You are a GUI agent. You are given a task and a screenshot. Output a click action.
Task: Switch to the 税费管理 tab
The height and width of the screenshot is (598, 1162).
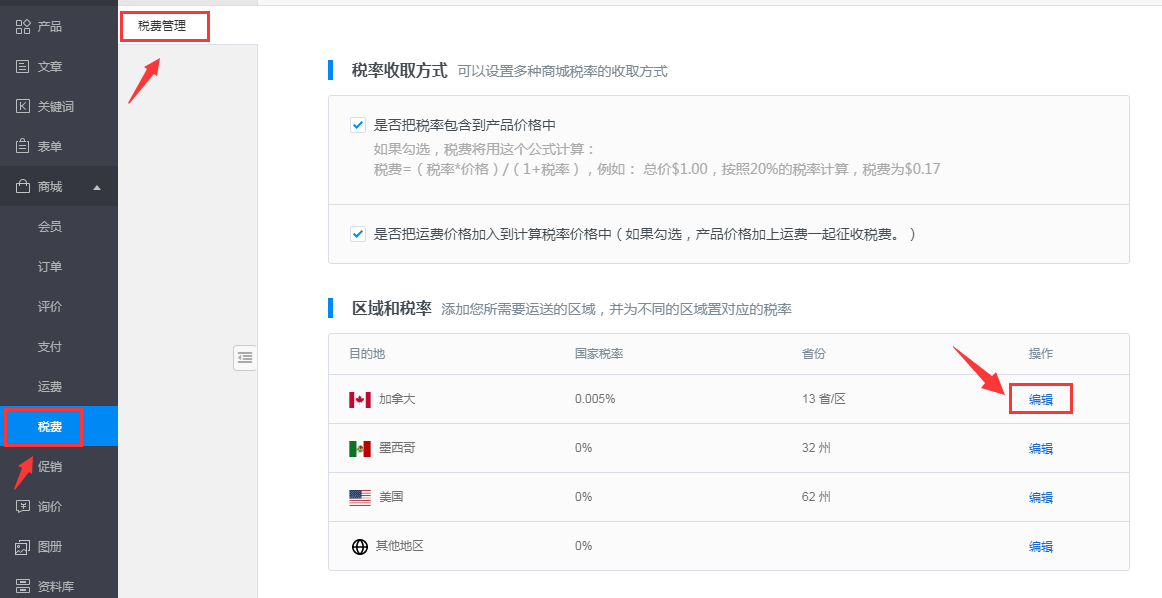point(162,26)
